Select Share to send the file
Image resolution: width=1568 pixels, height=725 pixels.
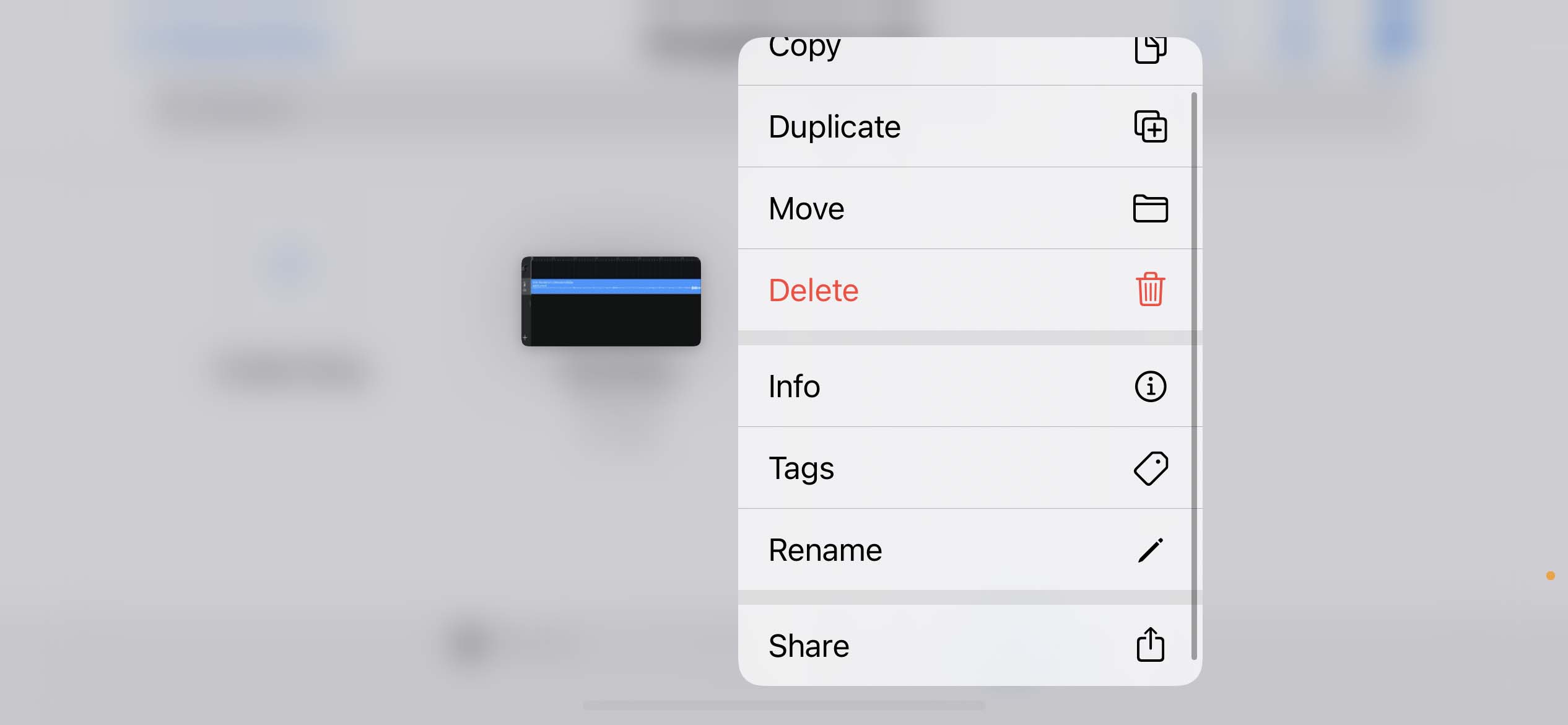pyautogui.click(x=969, y=645)
